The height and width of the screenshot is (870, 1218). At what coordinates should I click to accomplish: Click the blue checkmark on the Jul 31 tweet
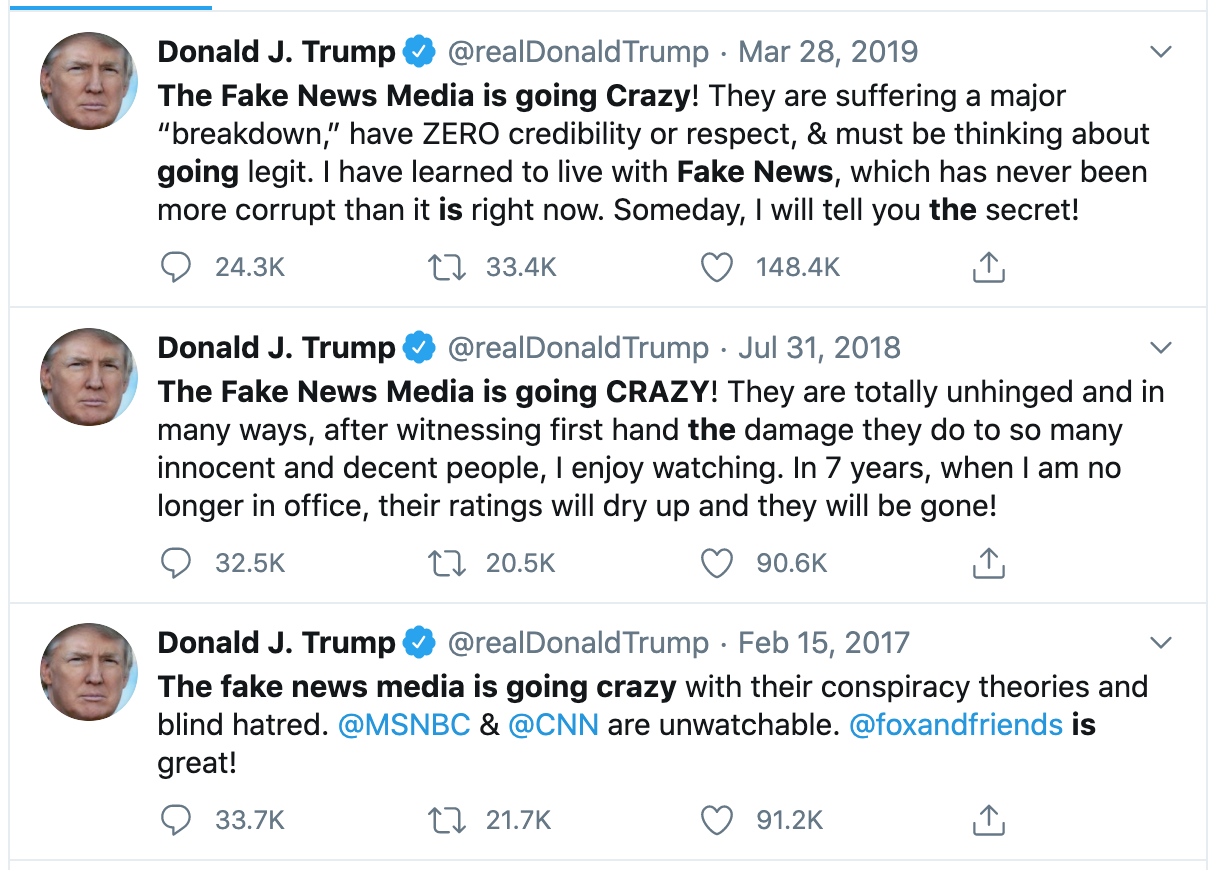tap(420, 347)
